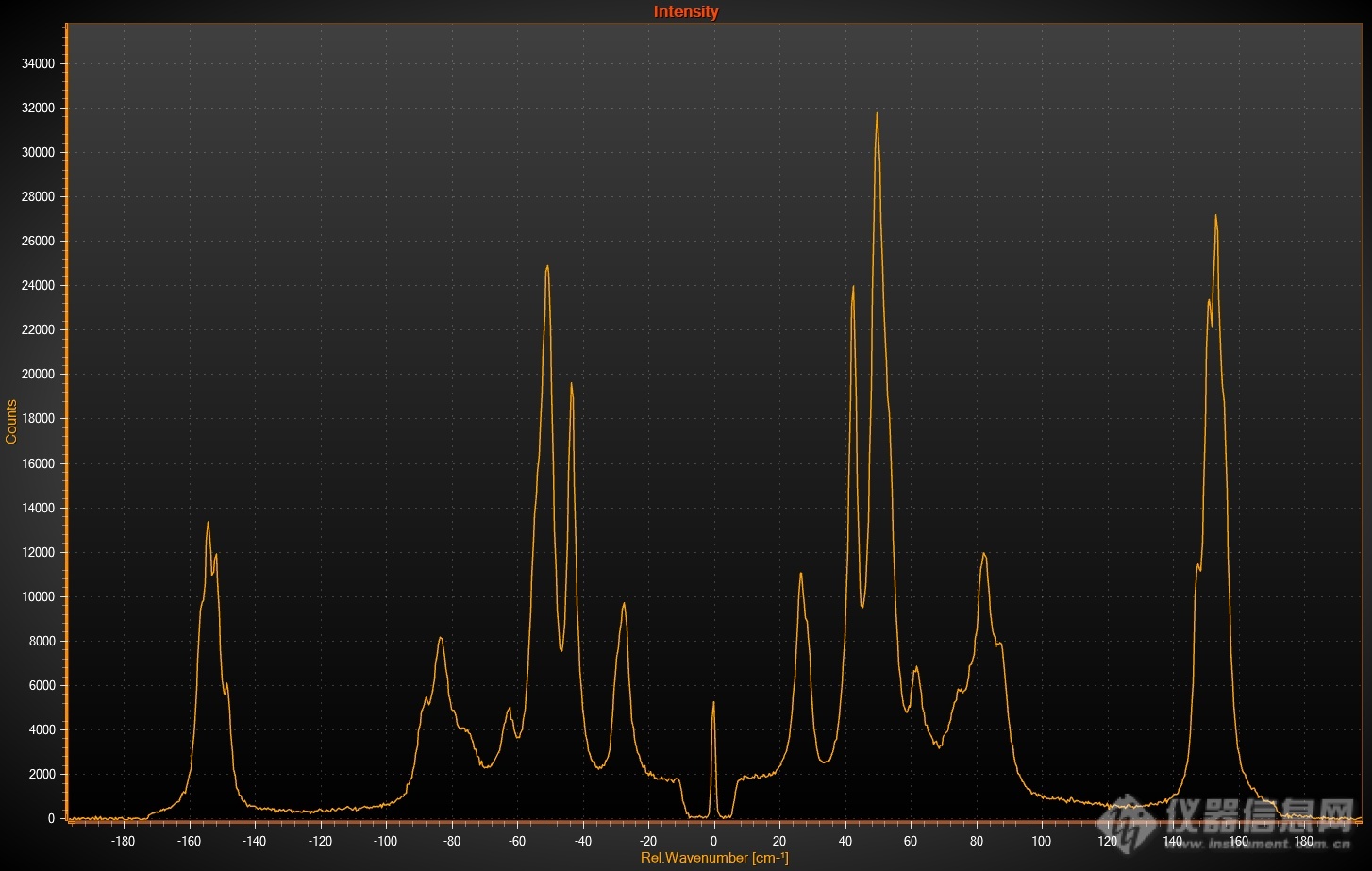This screenshot has height=871, width=1372.
Task: Click the '-20' x-axis tick label
Action: coord(648,841)
